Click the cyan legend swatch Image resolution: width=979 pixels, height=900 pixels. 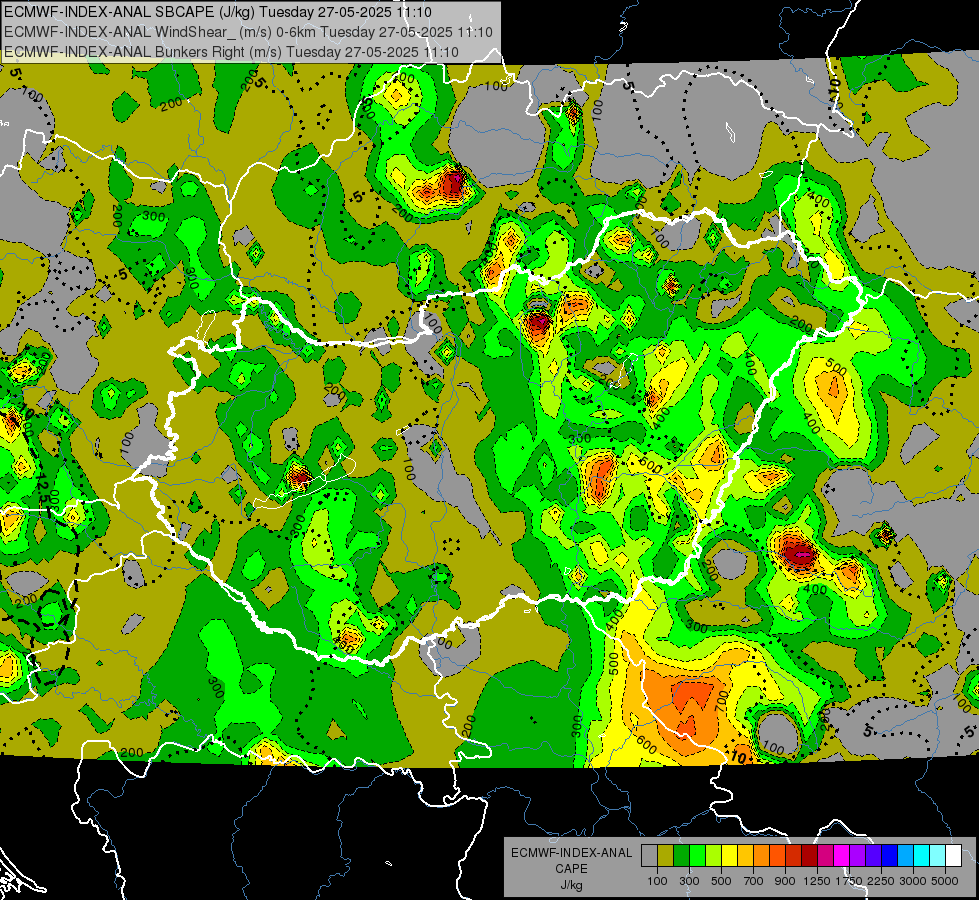click(x=922, y=856)
